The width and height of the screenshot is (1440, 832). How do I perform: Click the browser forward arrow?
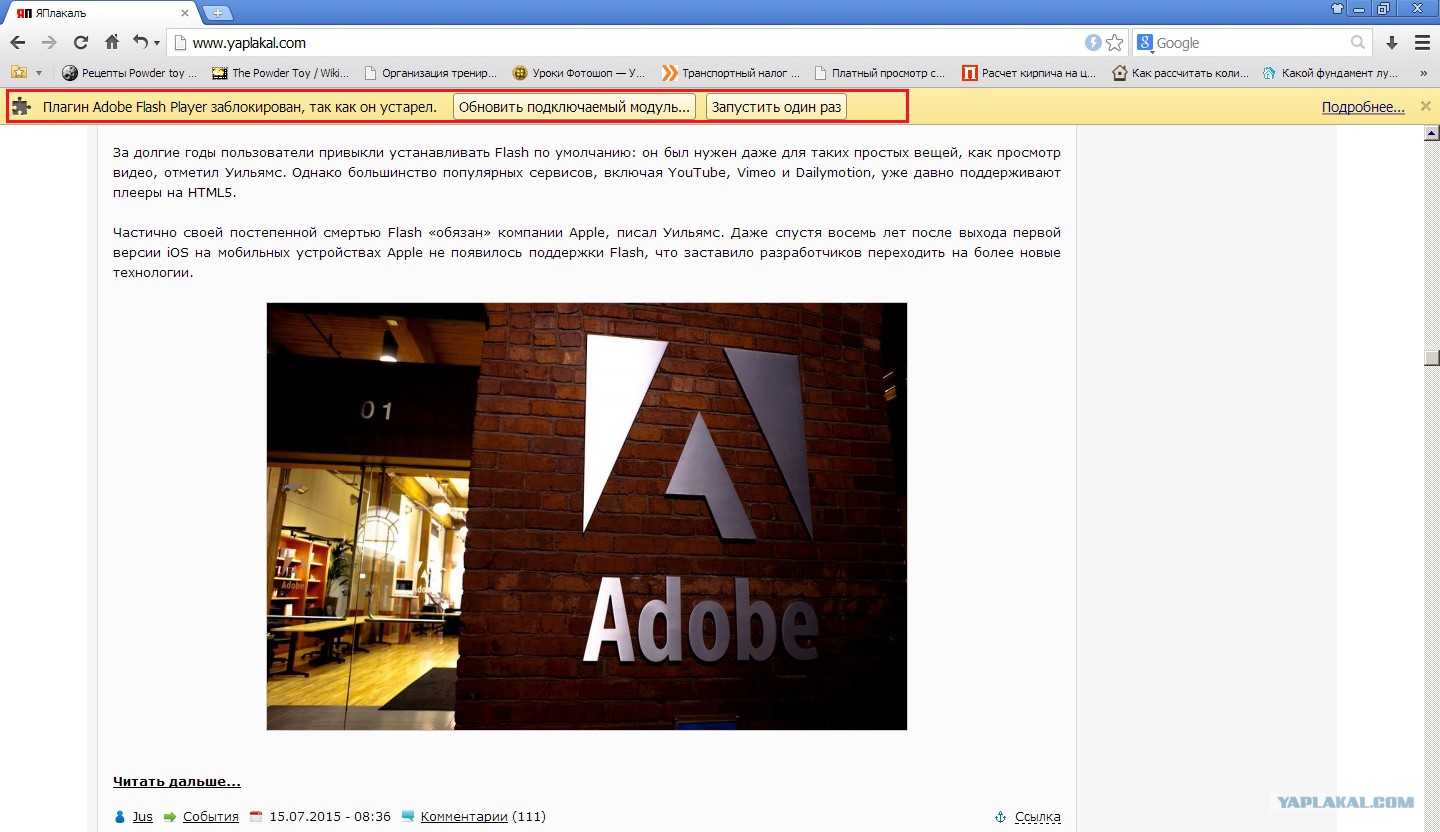click(x=49, y=43)
